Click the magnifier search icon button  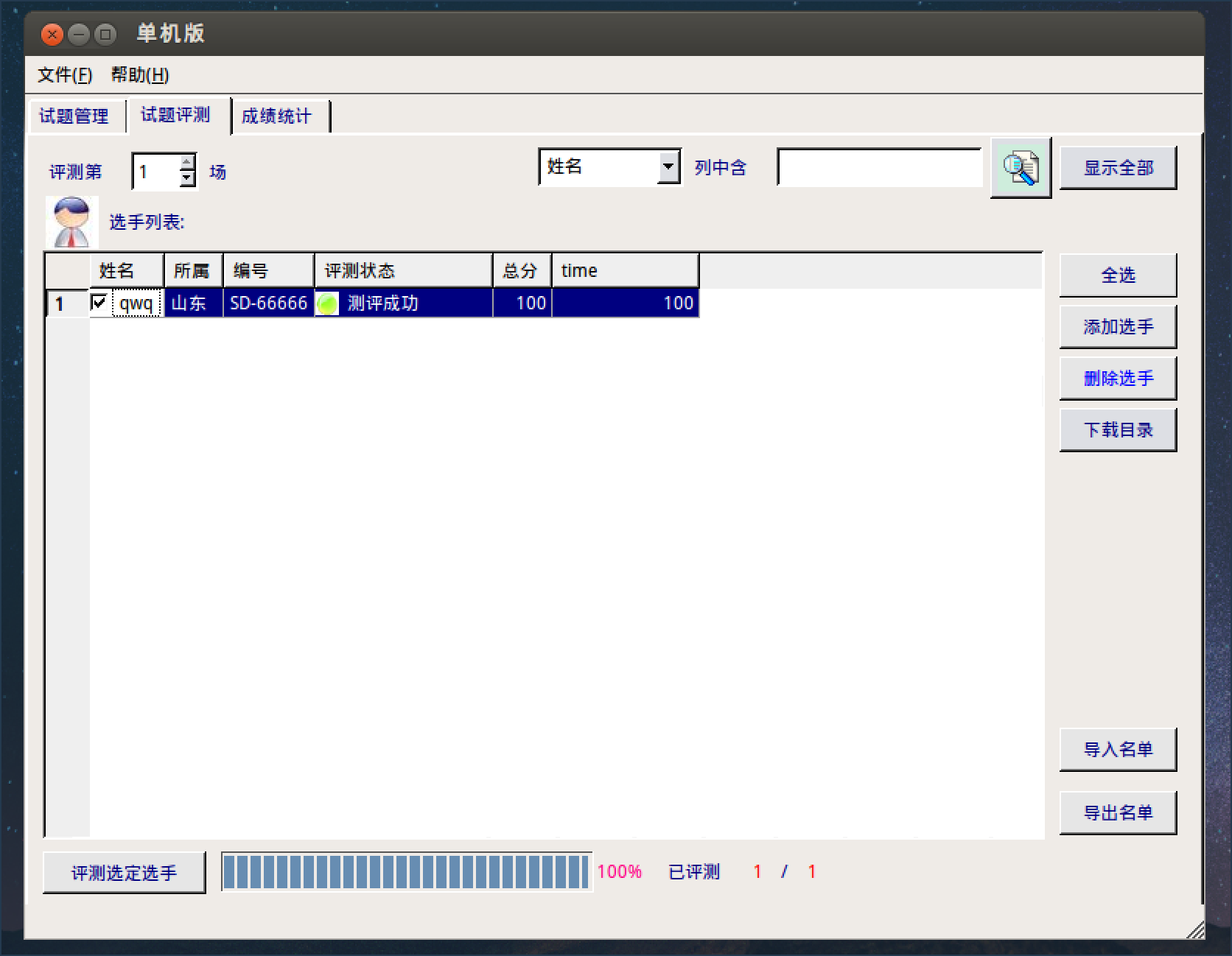[1021, 168]
